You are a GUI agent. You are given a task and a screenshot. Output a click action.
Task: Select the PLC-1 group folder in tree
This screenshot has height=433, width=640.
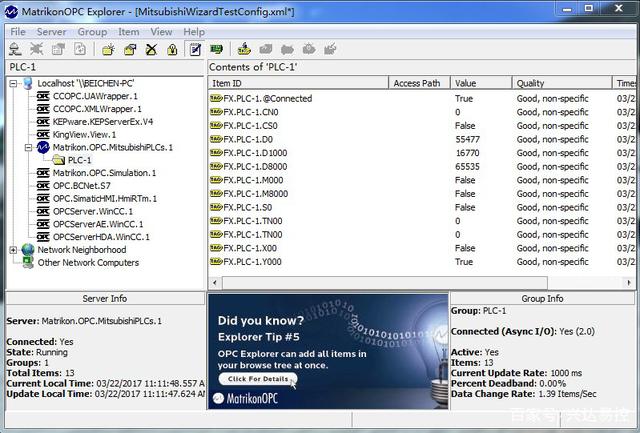pyautogui.click(x=79, y=160)
